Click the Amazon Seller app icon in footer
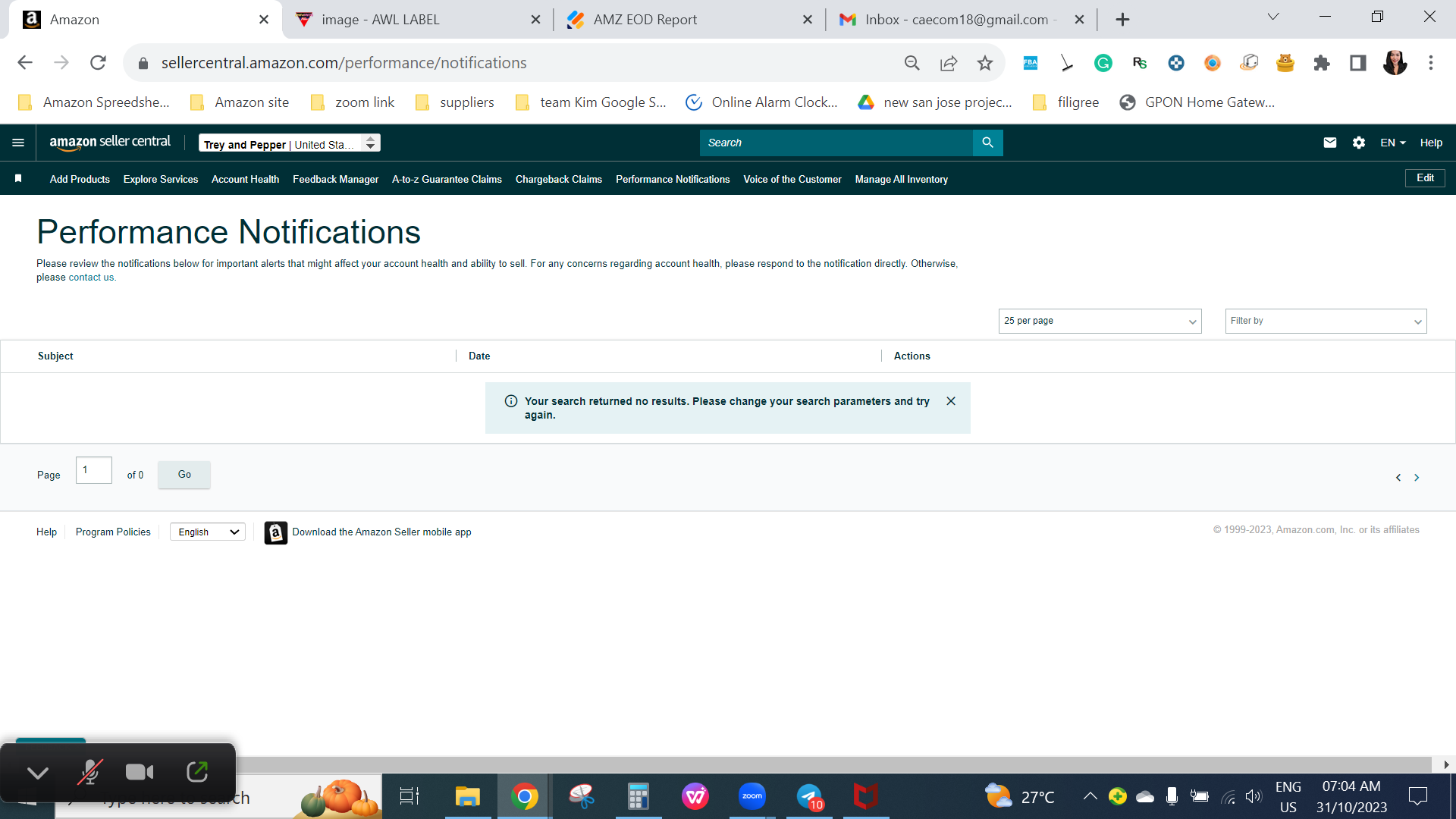Viewport: 1456px width, 819px height. (x=275, y=532)
